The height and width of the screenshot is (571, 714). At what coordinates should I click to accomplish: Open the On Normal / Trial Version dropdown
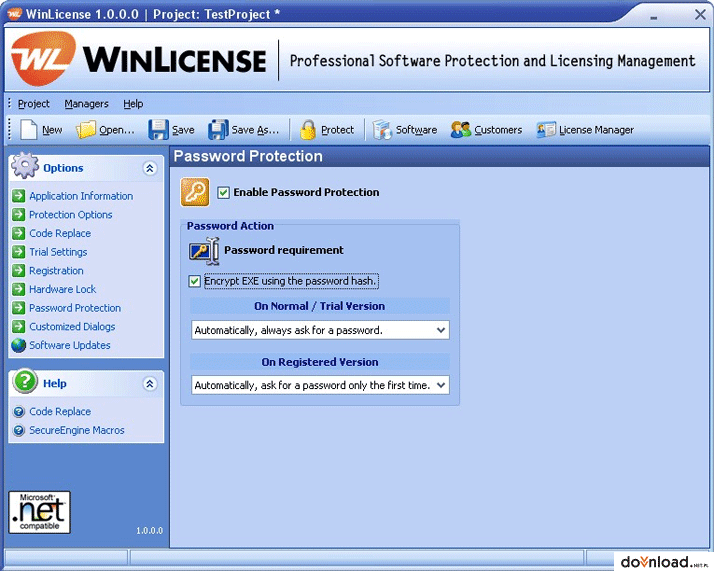(x=320, y=330)
